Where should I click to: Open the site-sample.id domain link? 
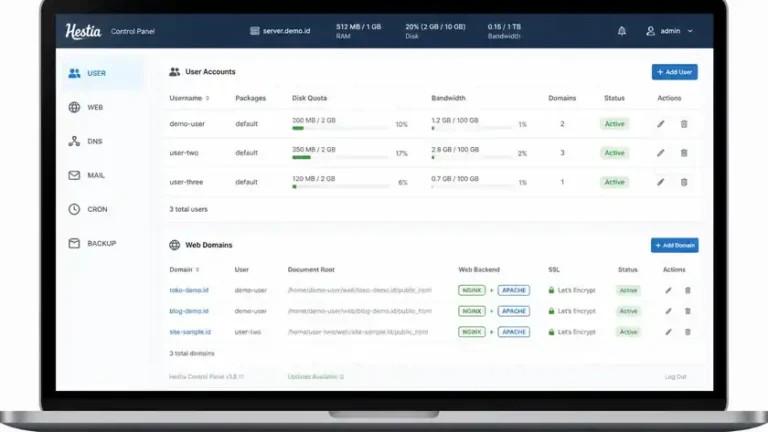point(190,332)
